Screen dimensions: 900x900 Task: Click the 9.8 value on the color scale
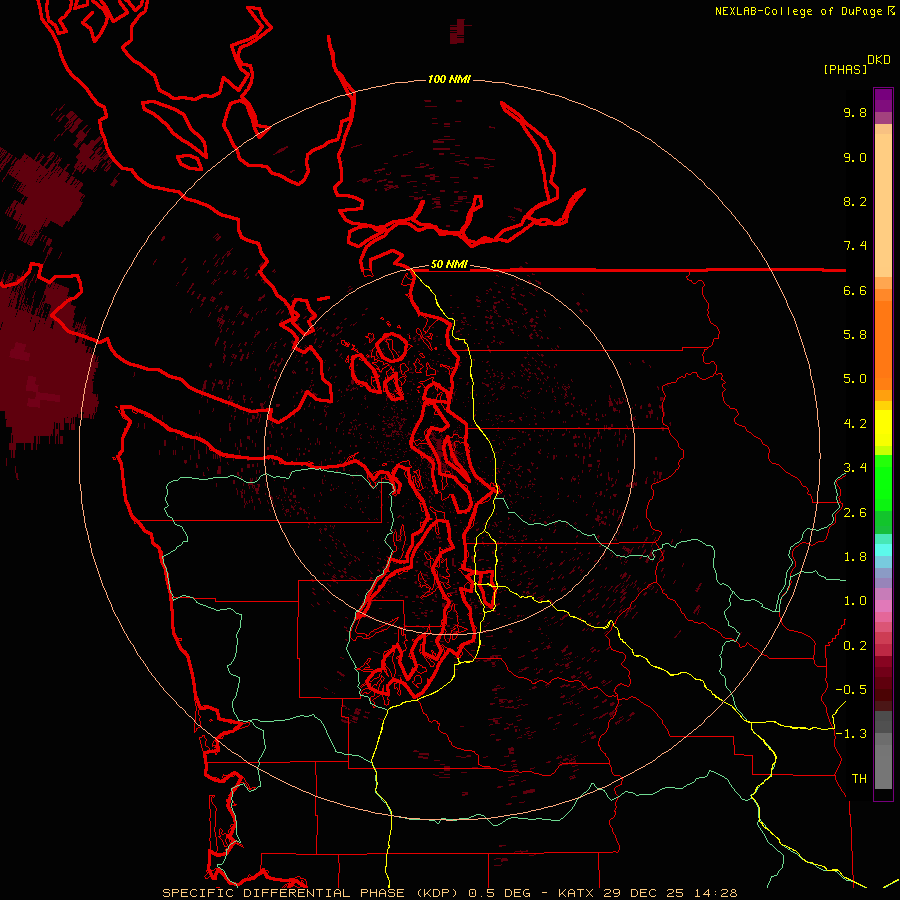pos(855,112)
